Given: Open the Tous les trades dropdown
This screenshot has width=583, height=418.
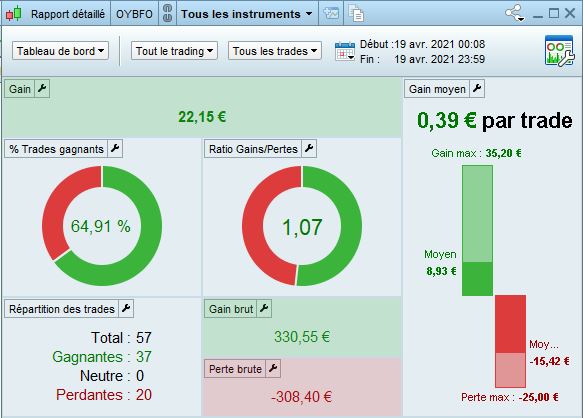Looking at the screenshot, I should tap(274, 51).
